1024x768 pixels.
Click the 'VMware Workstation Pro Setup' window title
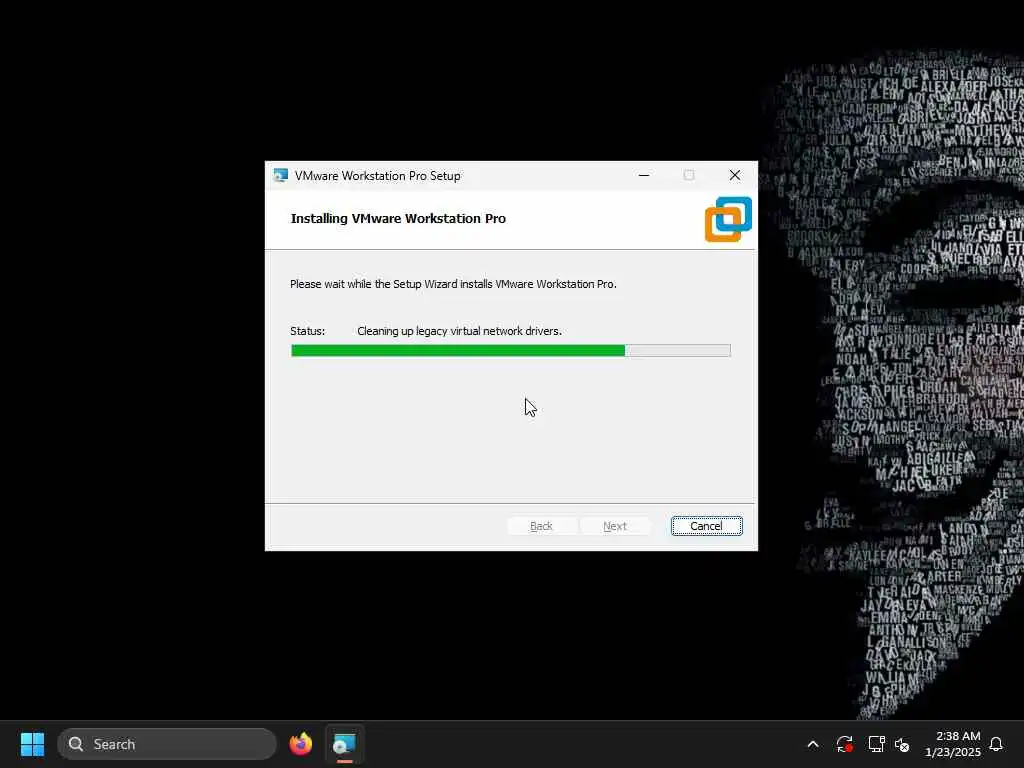(x=377, y=176)
